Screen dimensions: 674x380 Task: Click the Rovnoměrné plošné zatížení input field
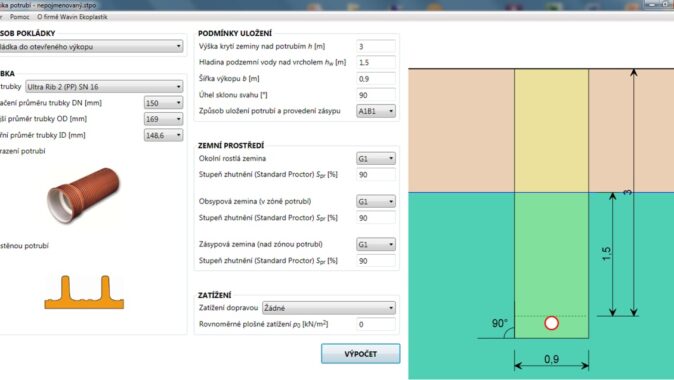click(x=376, y=324)
